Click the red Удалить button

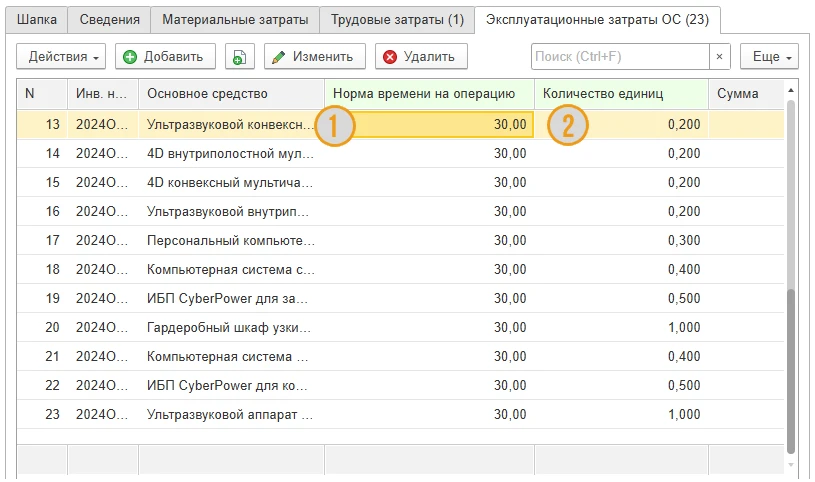click(421, 57)
